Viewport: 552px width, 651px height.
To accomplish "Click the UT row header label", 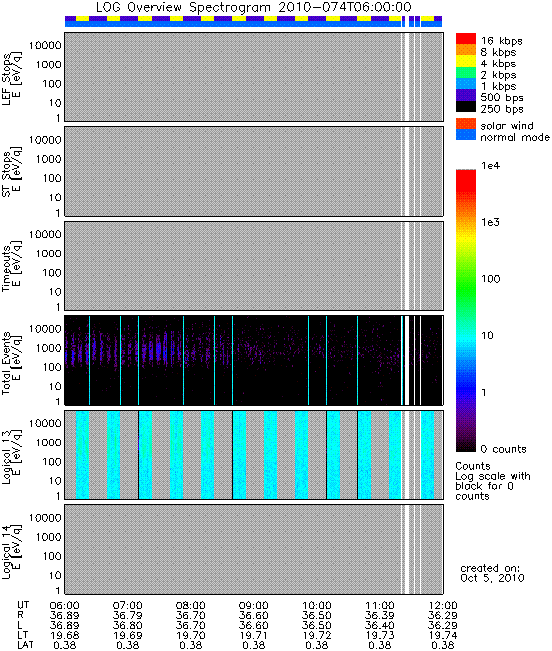I will click(x=23, y=605).
